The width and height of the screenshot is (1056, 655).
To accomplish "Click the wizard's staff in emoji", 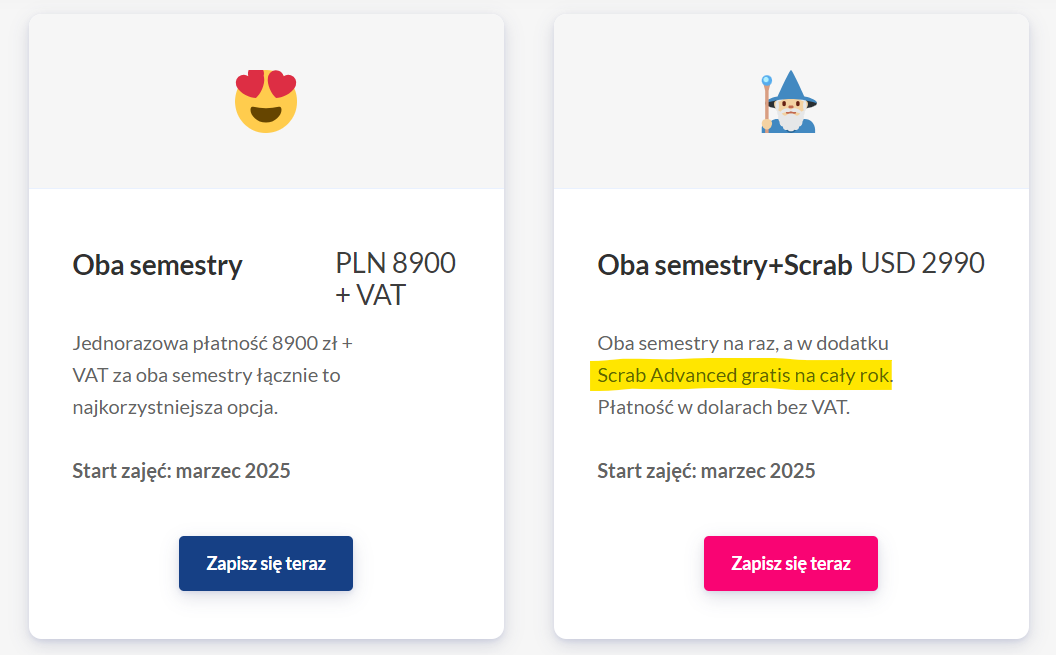I will click(x=766, y=104).
